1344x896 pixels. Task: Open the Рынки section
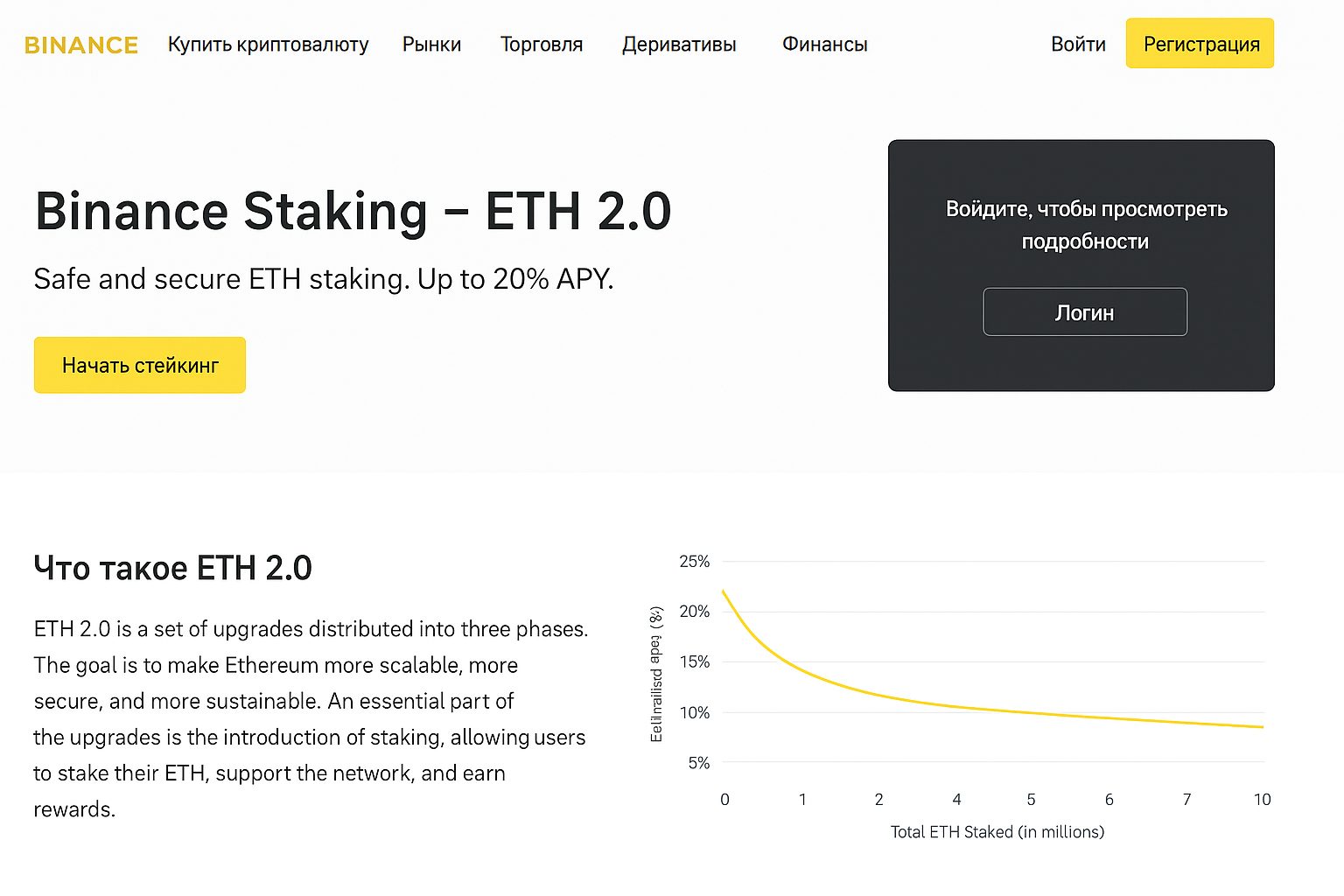430,44
